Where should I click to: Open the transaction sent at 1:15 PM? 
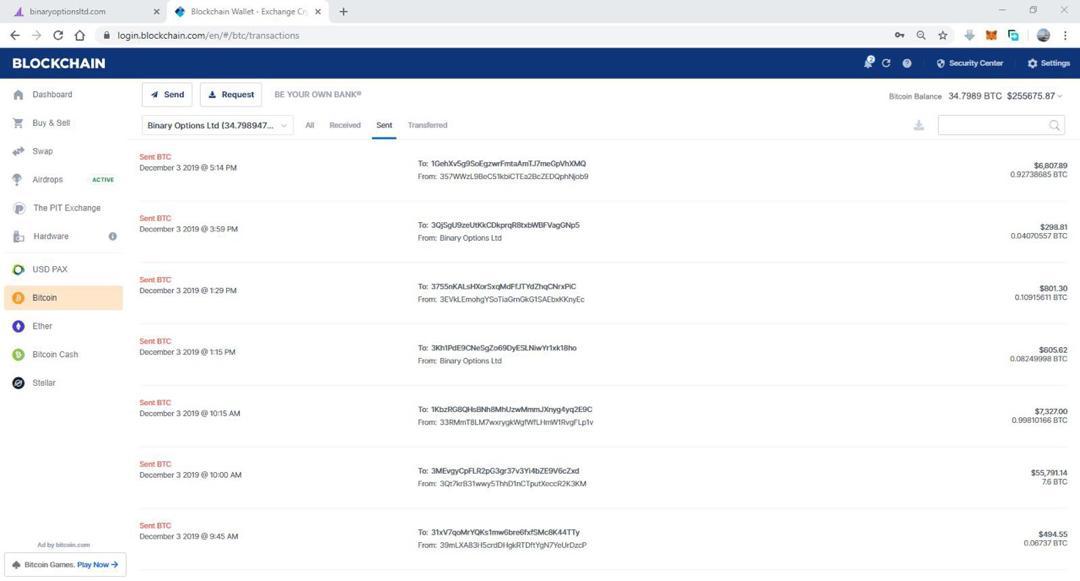click(x=603, y=355)
